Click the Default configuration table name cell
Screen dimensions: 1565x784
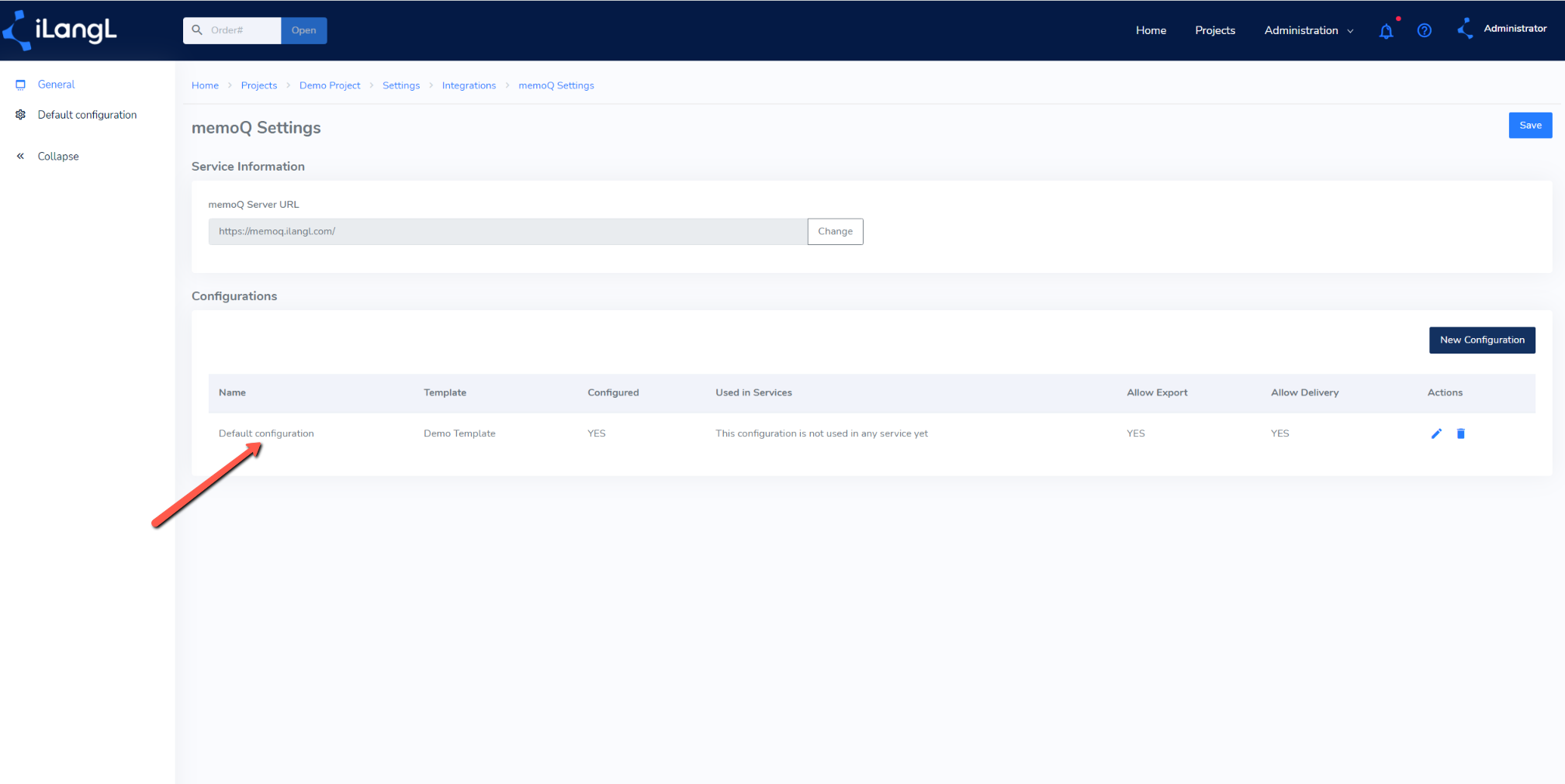pyautogui.click(x=266, y=433)
